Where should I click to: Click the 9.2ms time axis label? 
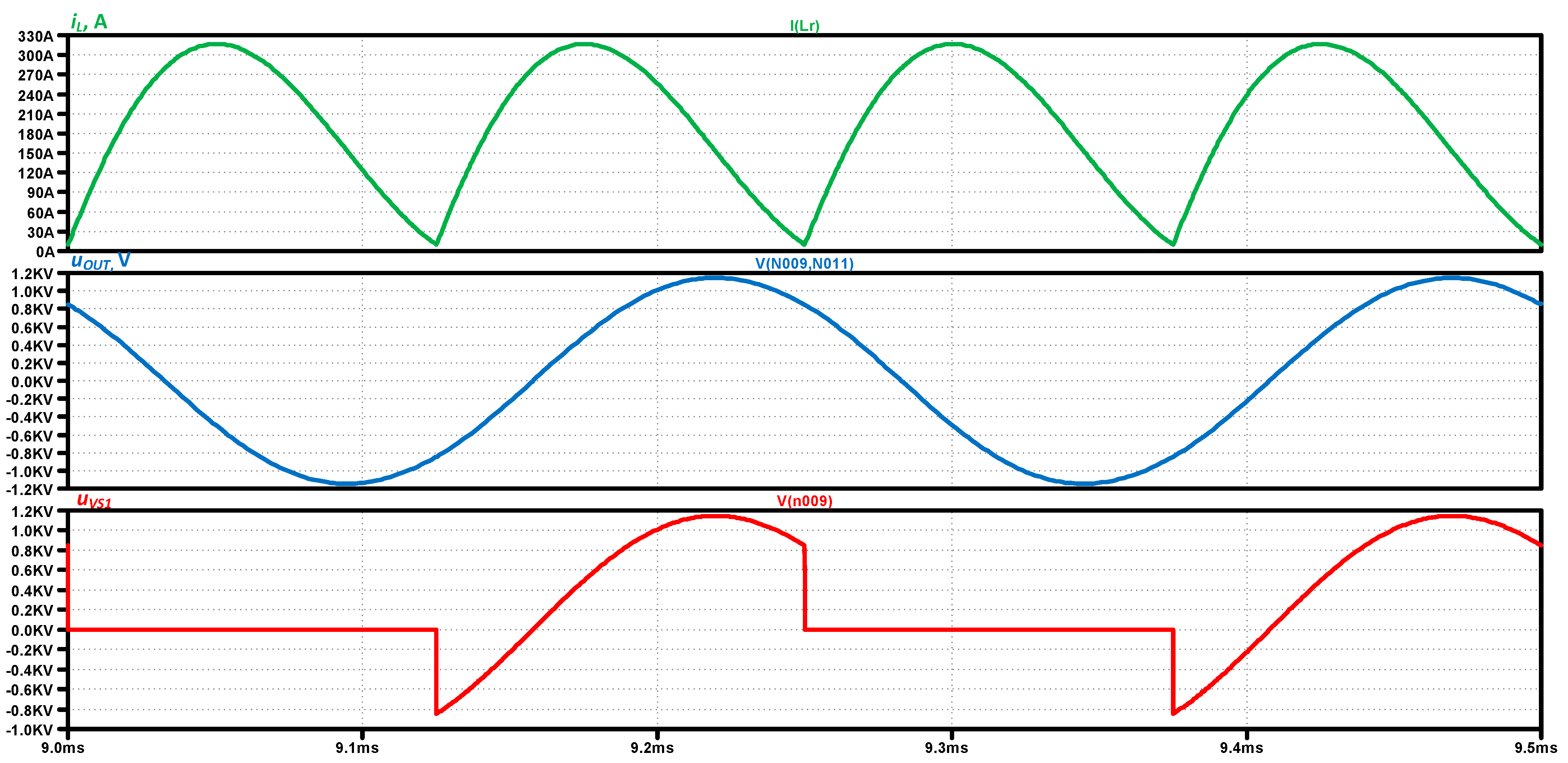(x=652, y=748)
